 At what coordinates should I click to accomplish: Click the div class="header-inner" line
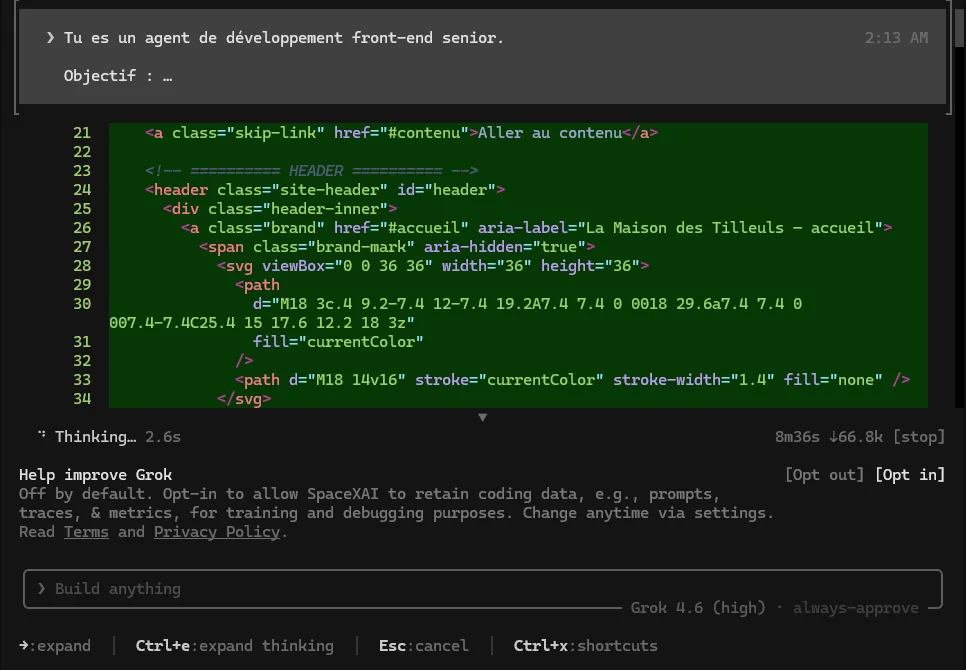pyautogui.click(x=280, y=209)
